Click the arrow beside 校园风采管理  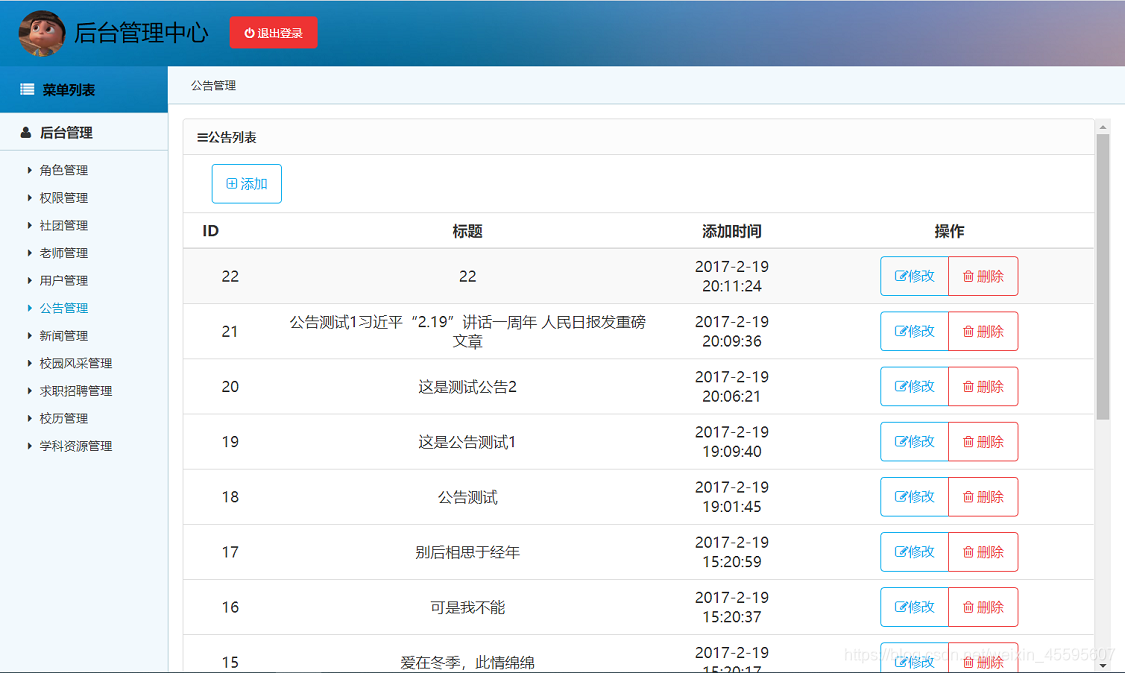click(x=29, y=363)
